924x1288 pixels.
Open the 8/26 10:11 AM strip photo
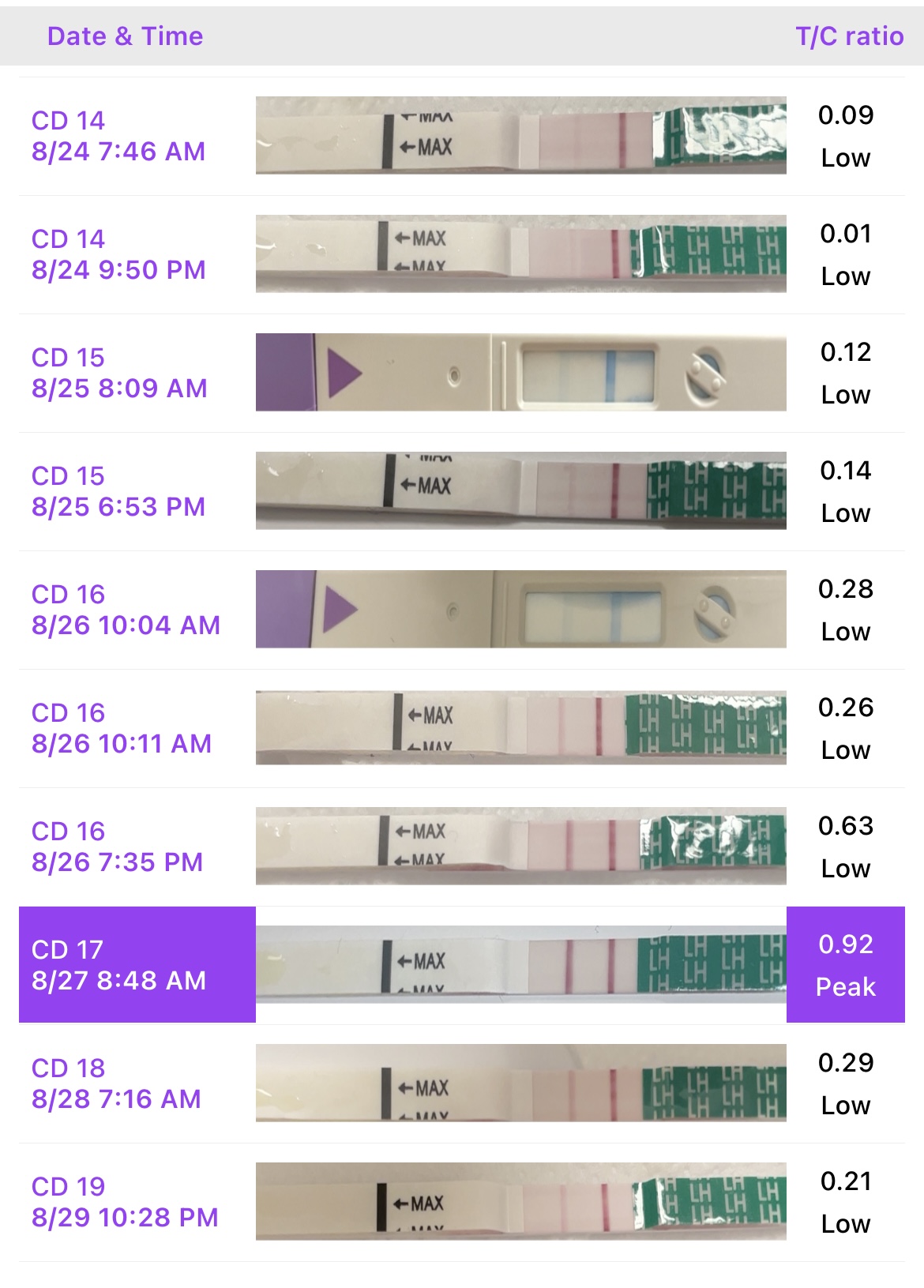(x=520, y=727)
